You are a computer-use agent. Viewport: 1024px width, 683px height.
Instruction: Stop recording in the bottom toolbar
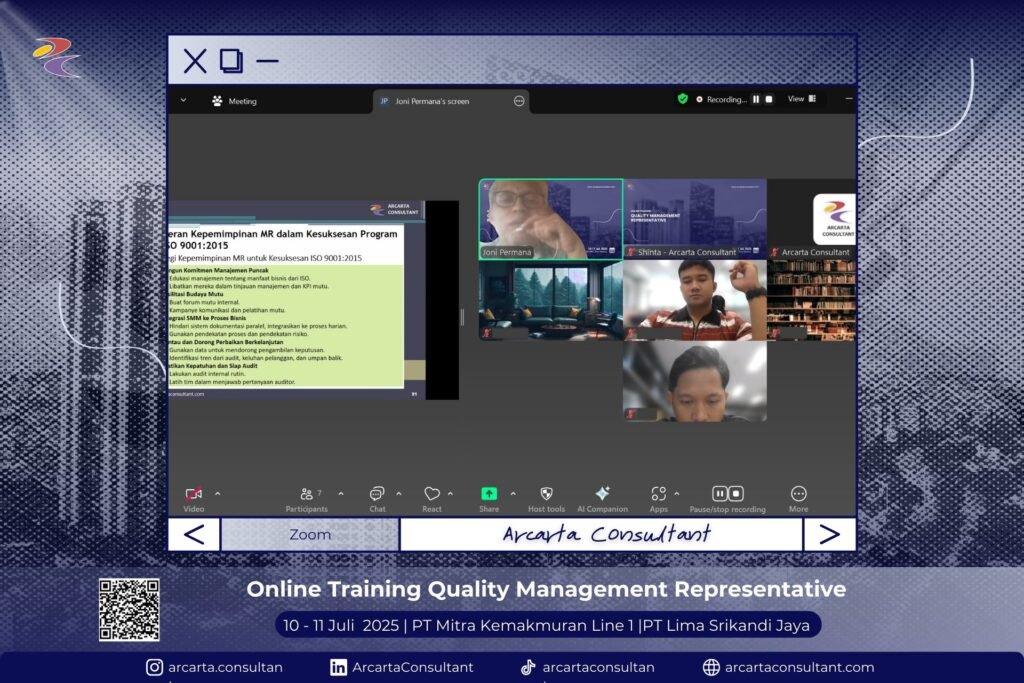[736, 494]
